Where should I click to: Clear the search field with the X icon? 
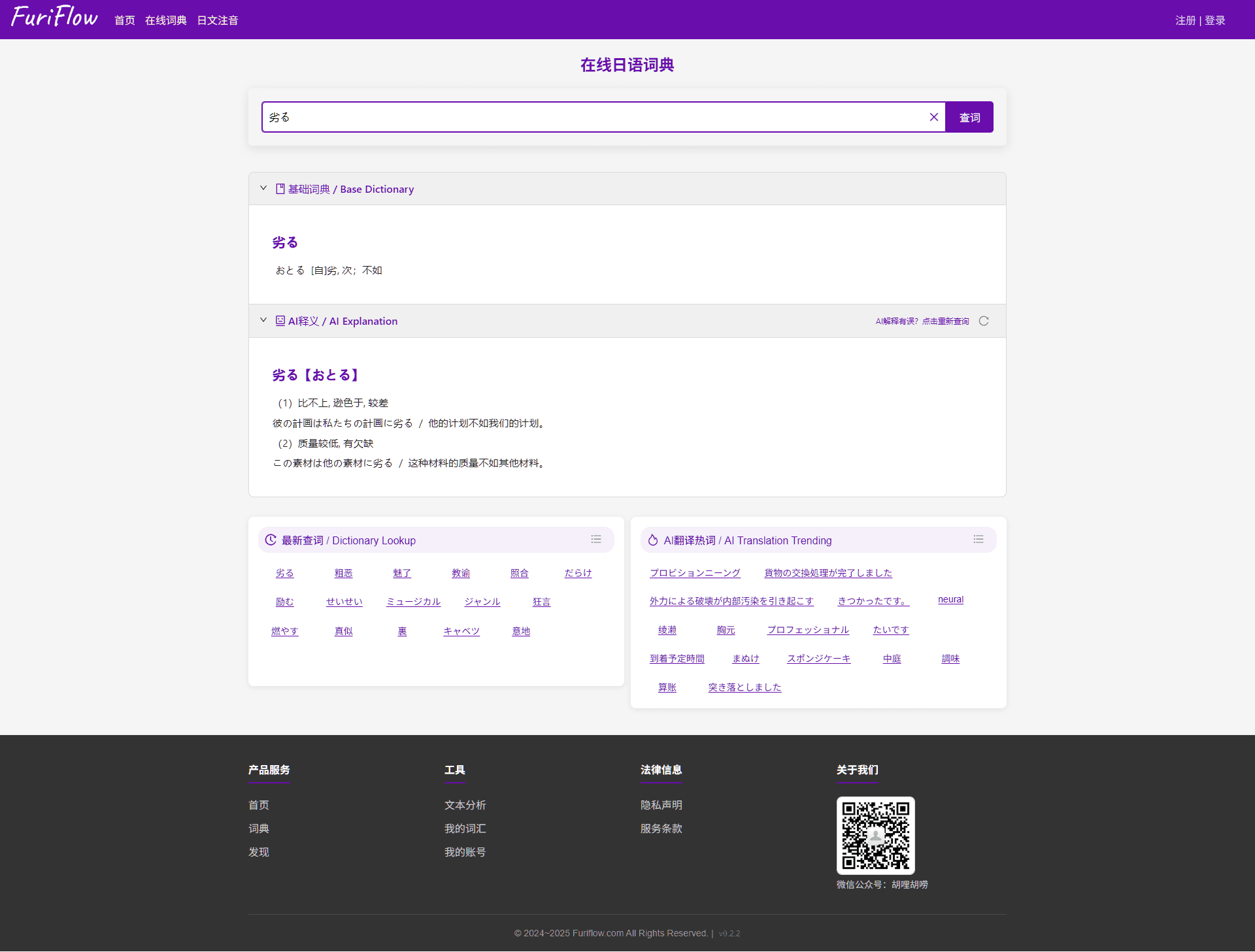click(933, 117)
